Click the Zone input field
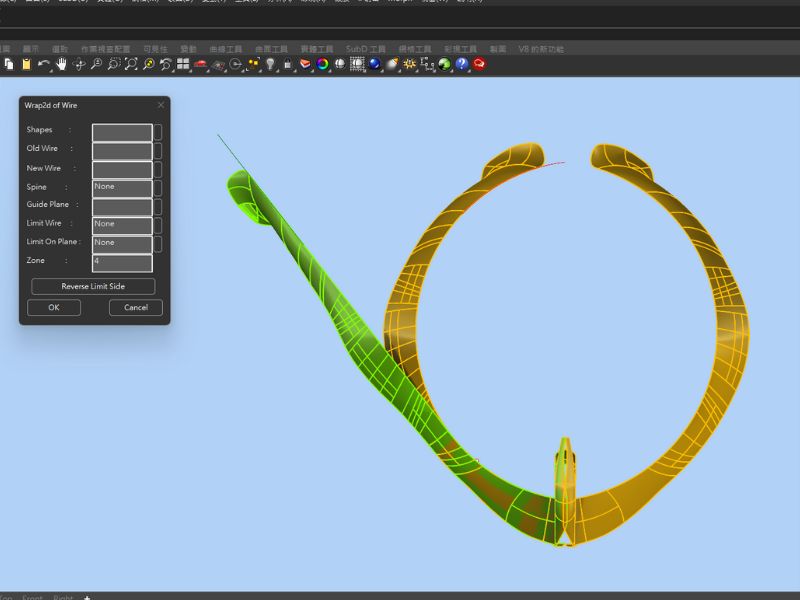 tap(122, 262)
